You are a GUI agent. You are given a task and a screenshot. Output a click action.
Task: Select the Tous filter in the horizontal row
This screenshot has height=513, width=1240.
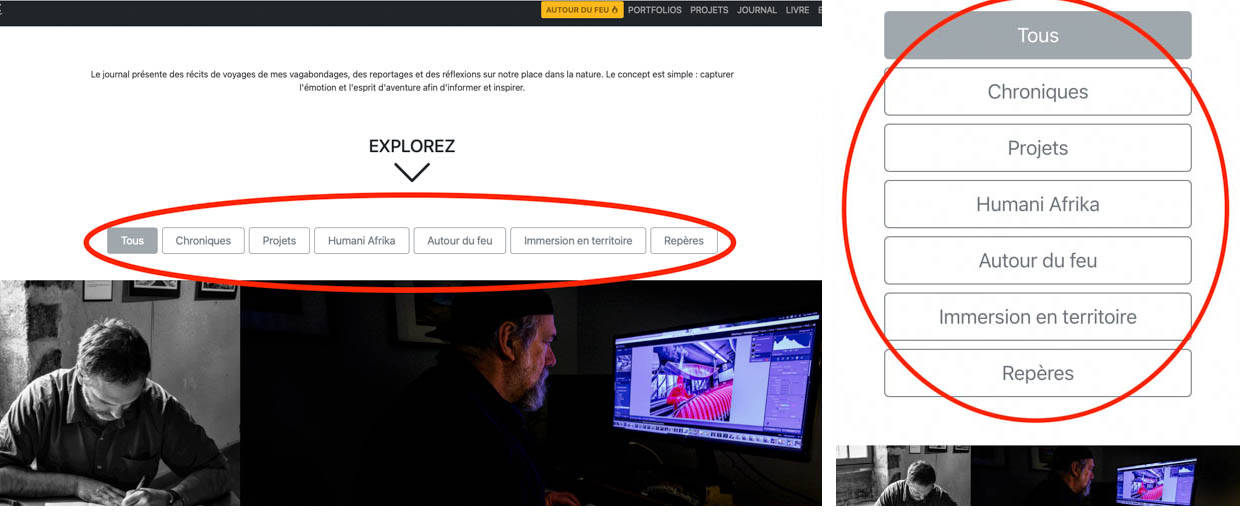pyautogui.click(x=132, y=241)
